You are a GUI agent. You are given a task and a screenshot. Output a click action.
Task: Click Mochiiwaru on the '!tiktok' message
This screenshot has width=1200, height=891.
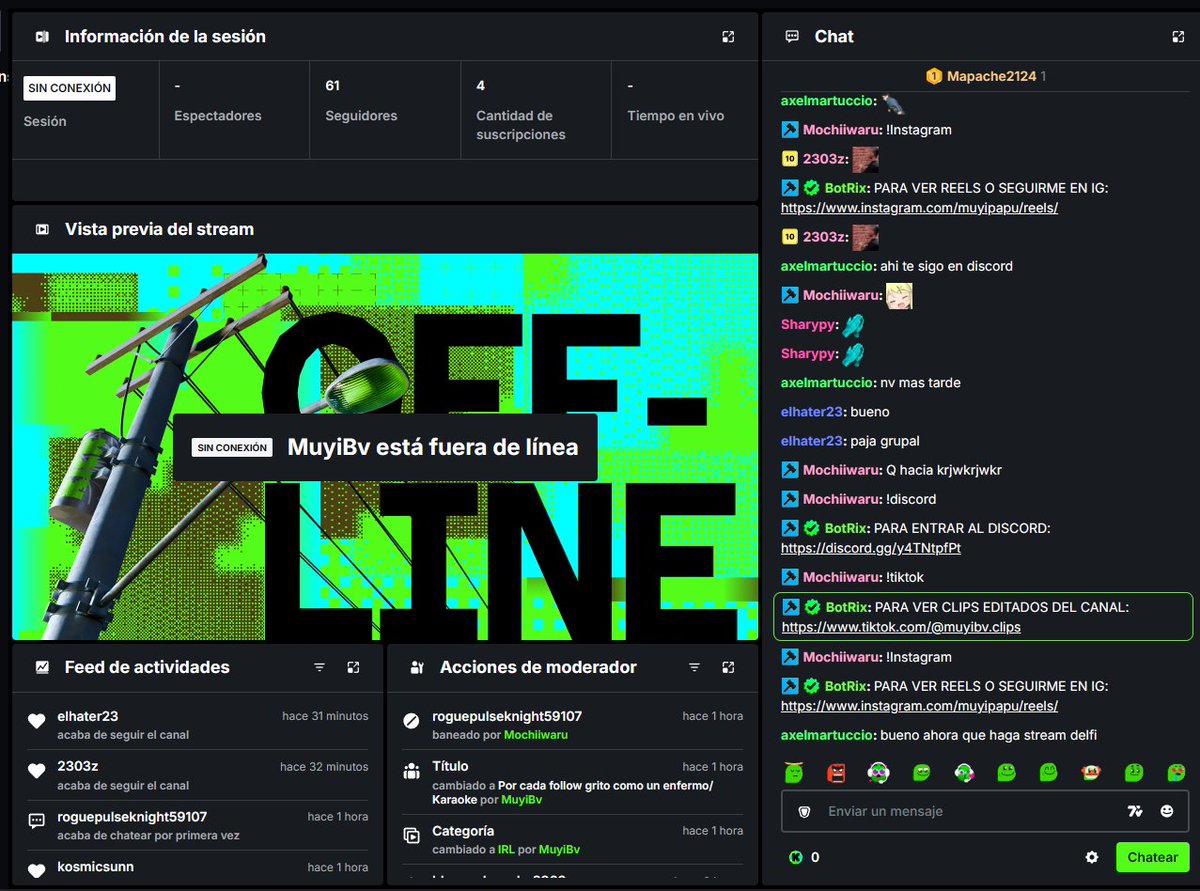click(840, 577)
